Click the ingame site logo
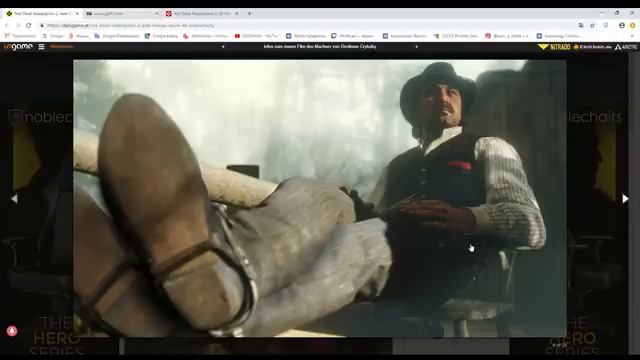Screen dimensions: 640x360 18,47
